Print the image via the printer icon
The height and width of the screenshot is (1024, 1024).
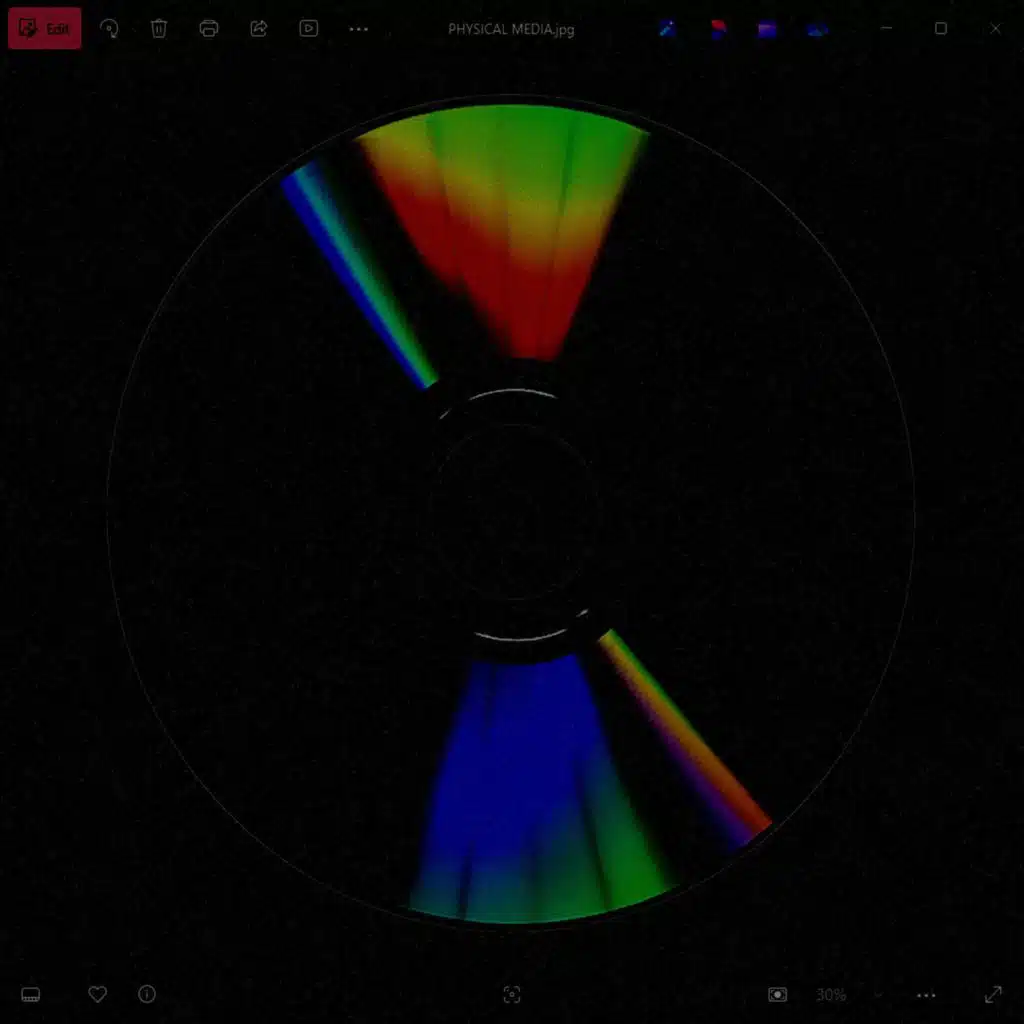(x=209, y=29)
